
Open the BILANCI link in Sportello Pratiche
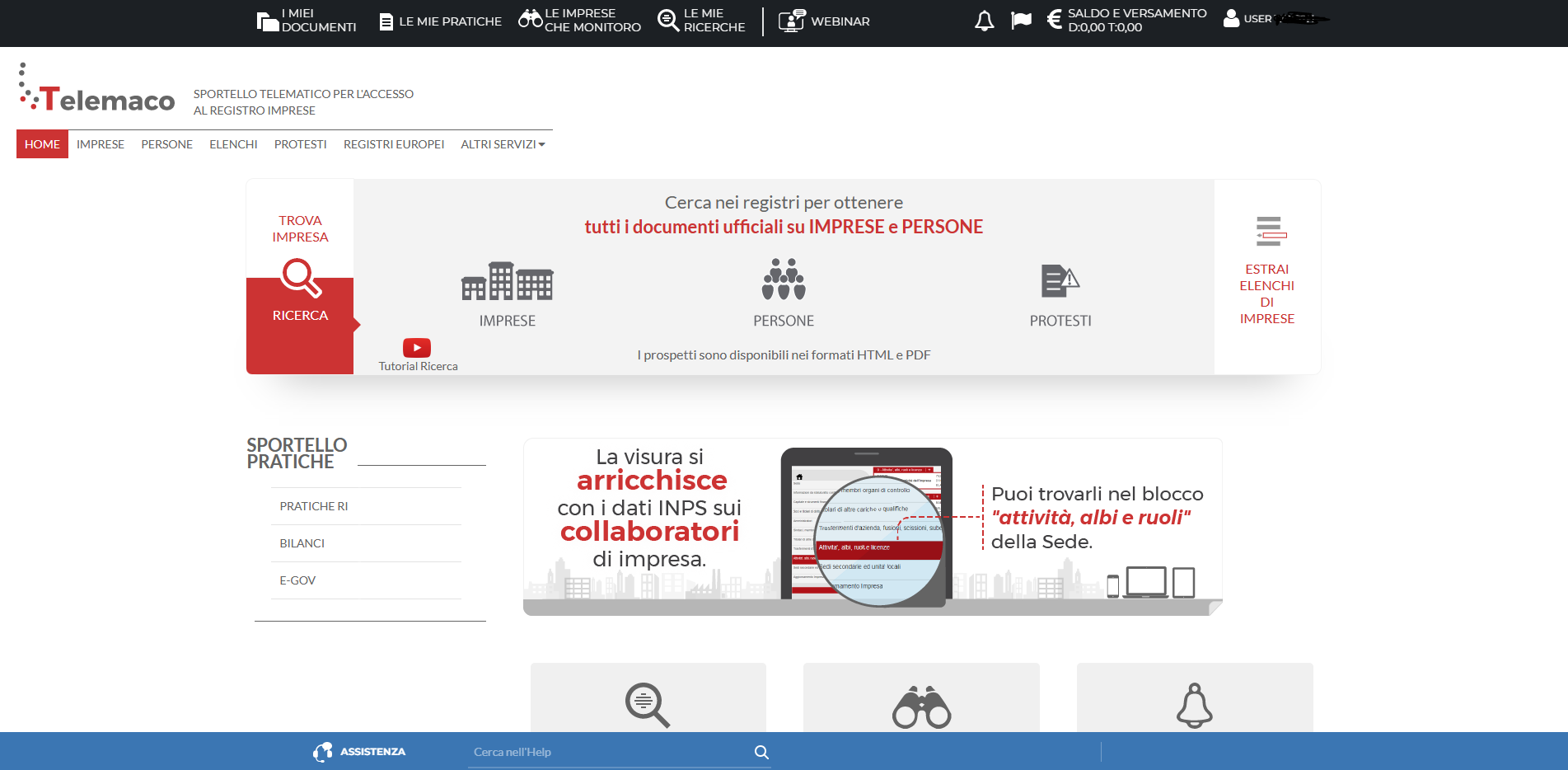[302, 543]
